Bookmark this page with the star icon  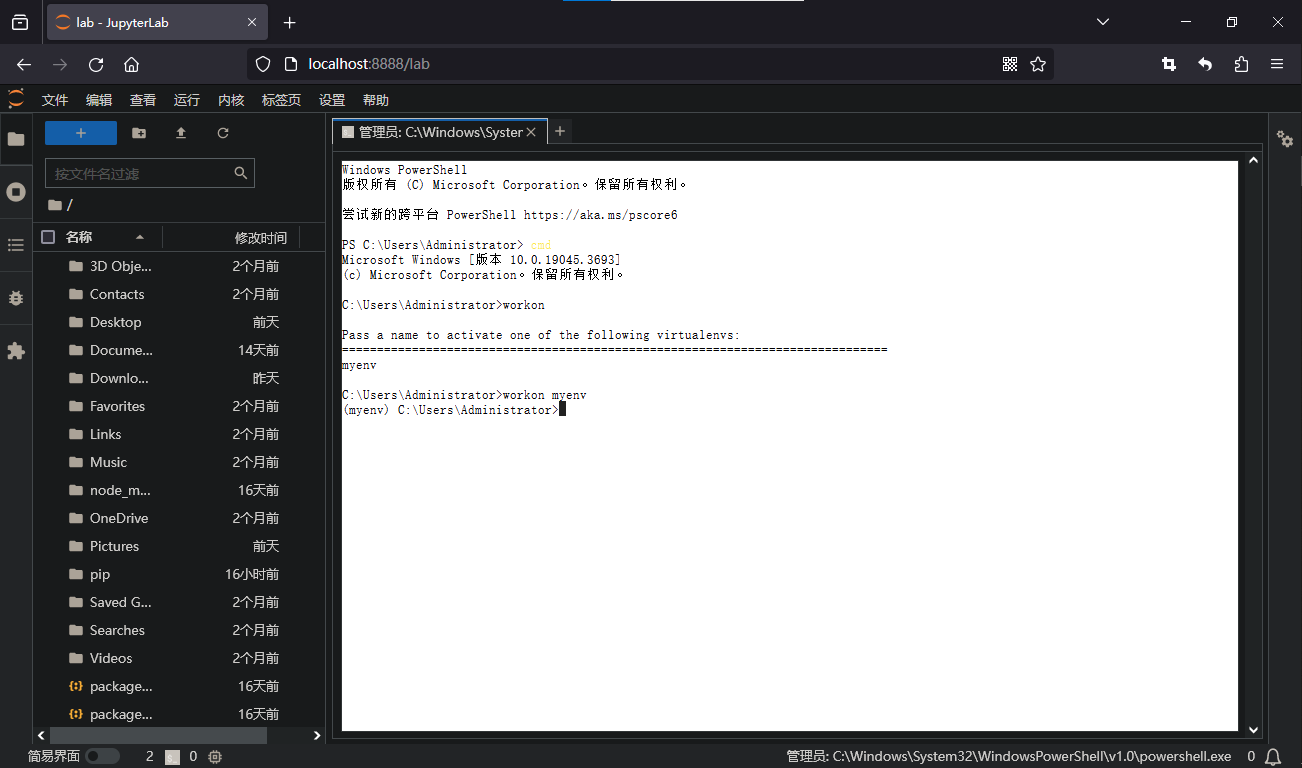[1038, 64]
